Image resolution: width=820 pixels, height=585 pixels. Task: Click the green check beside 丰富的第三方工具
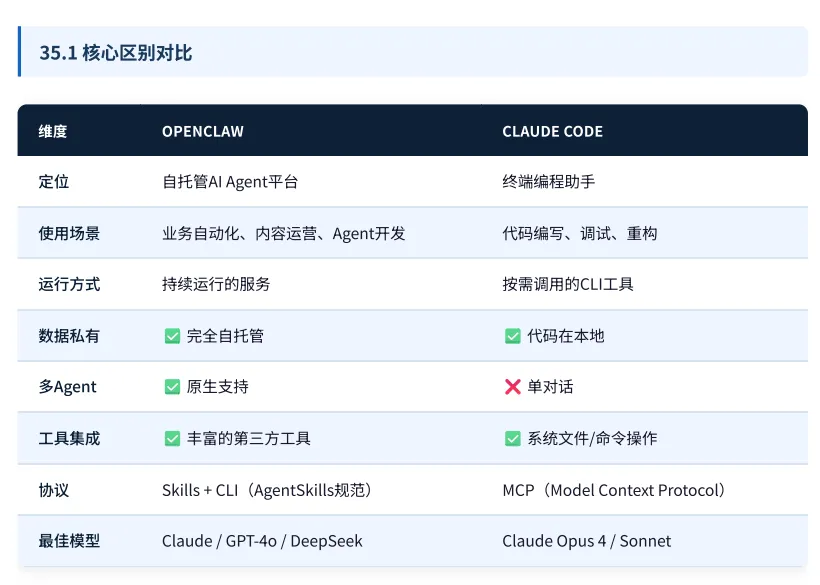pos(172,439)
